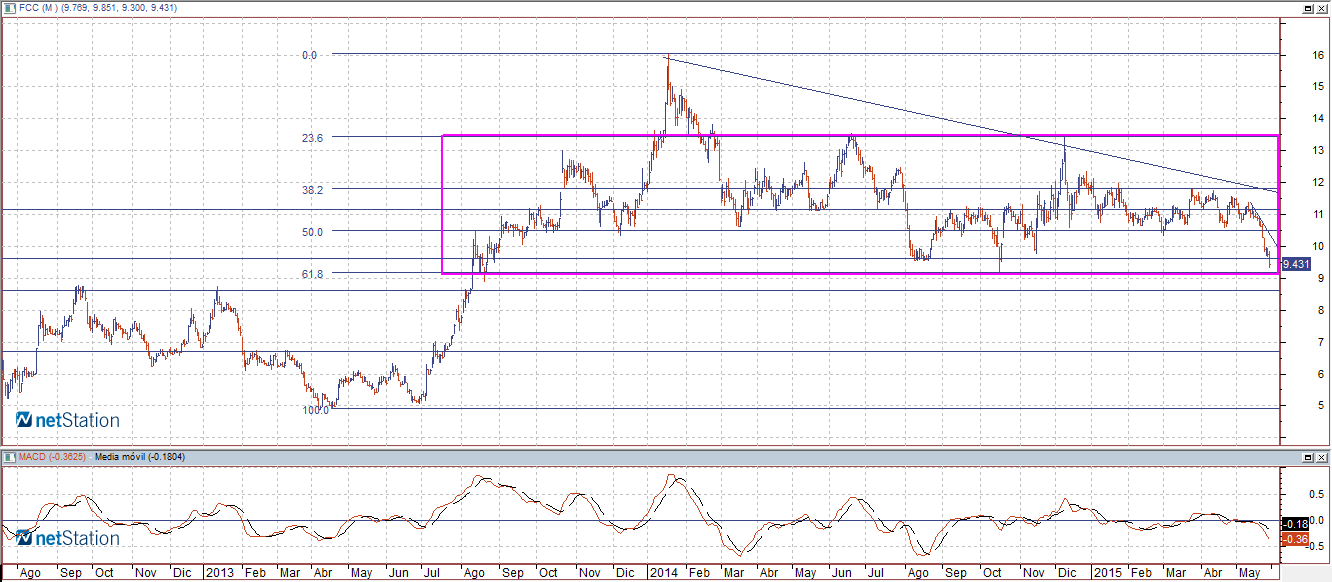Select the 9.431 current price tag
Screen dimensions: 1332x582
pyautogui.click(x=1295, y=264)
